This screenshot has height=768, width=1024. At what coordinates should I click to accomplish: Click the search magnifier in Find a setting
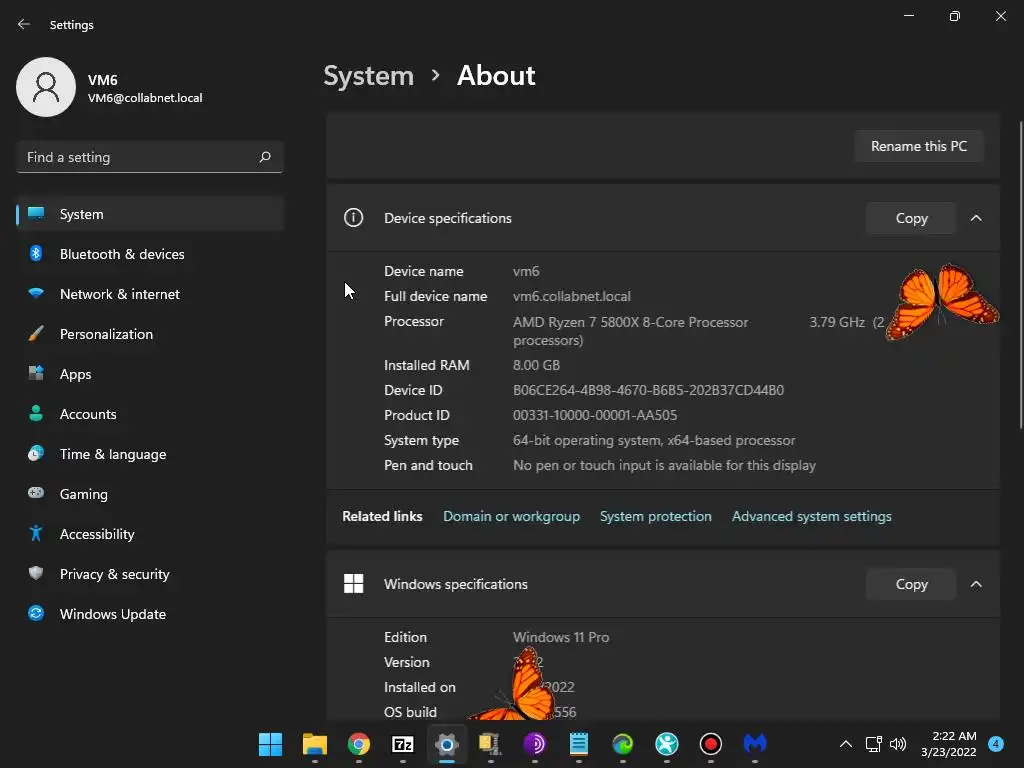coord(264,157)
